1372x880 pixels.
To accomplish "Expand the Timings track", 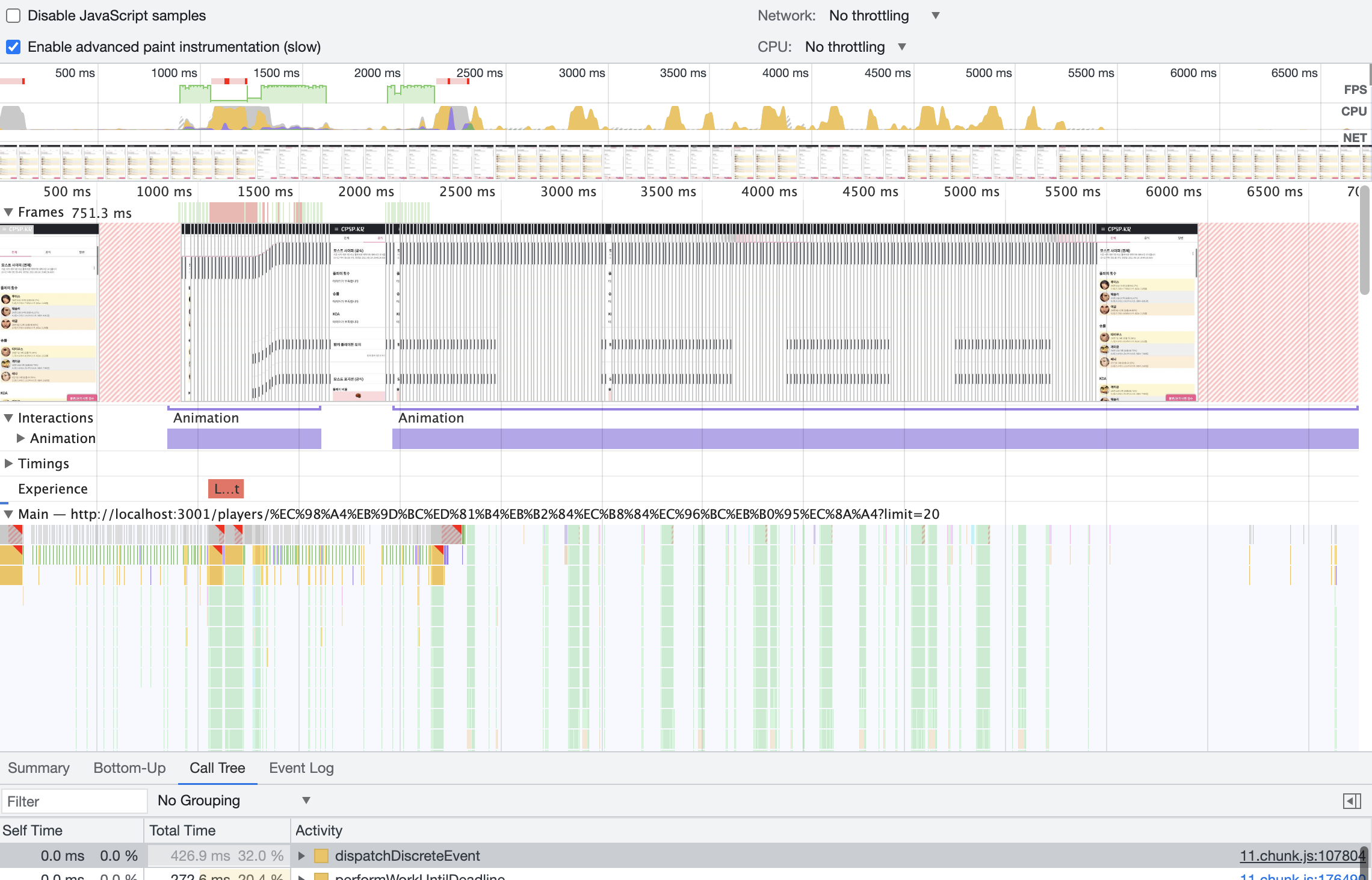I will (x=8, y=463).
